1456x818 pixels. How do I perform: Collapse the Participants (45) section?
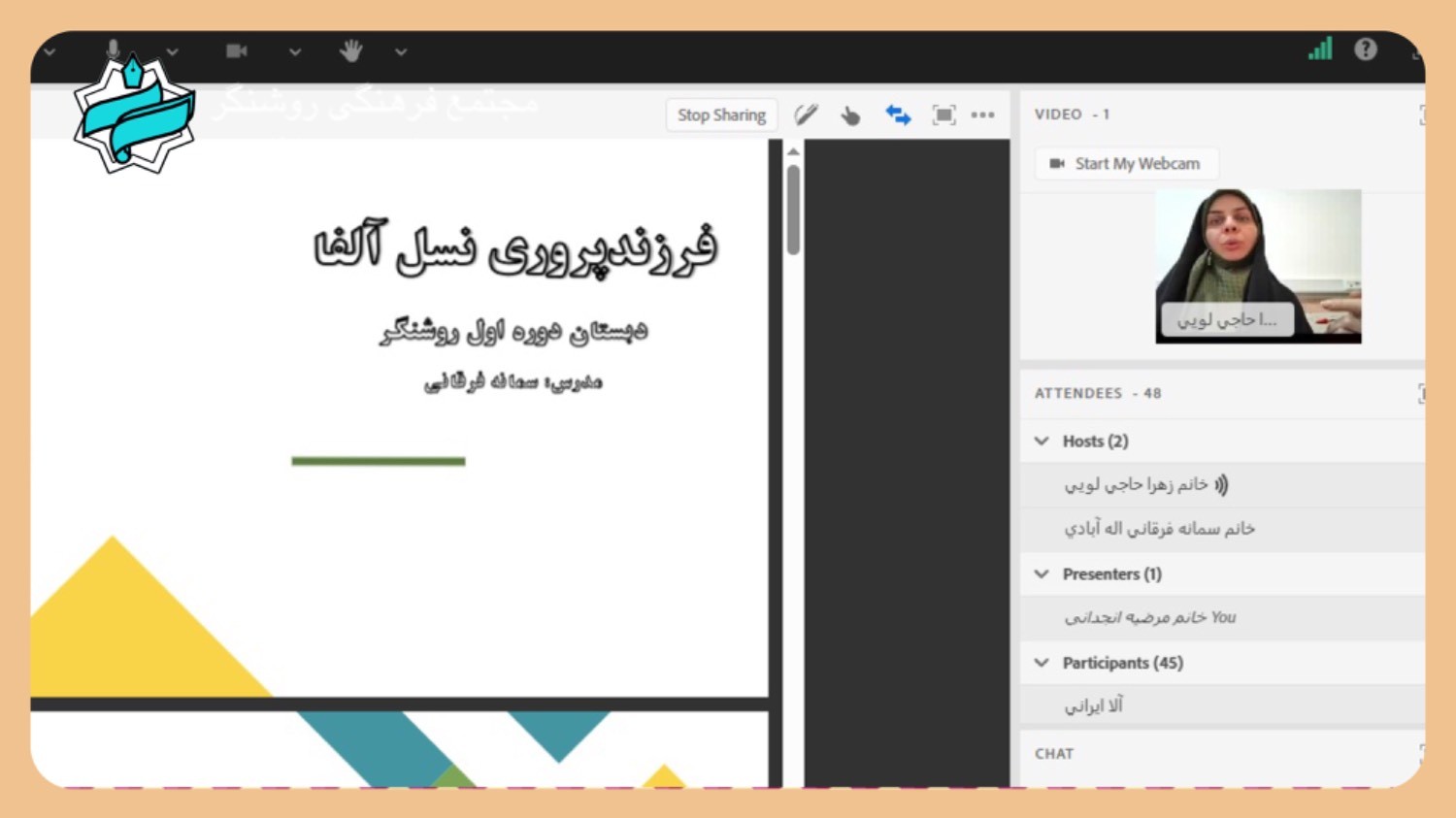coord(1042,663)
